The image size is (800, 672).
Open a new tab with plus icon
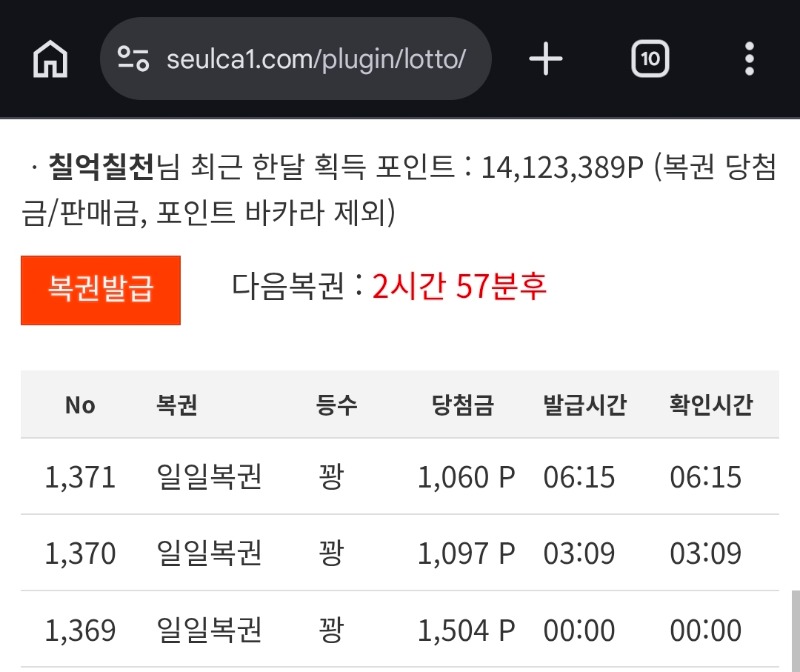click(x=546, y=60)
